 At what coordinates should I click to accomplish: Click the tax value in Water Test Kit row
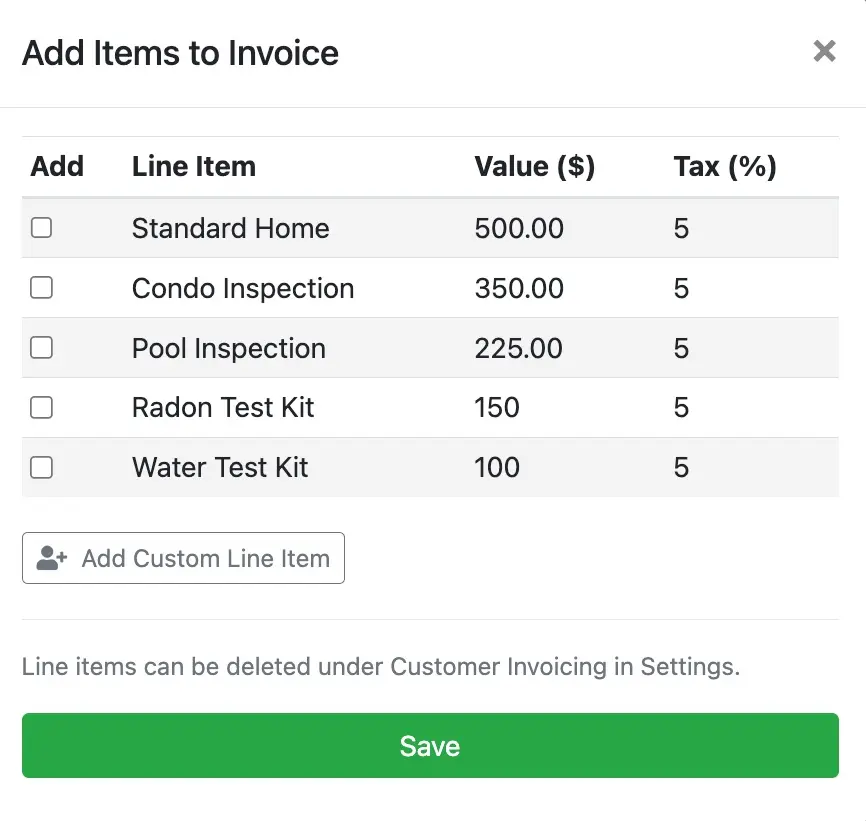point(681,468)
